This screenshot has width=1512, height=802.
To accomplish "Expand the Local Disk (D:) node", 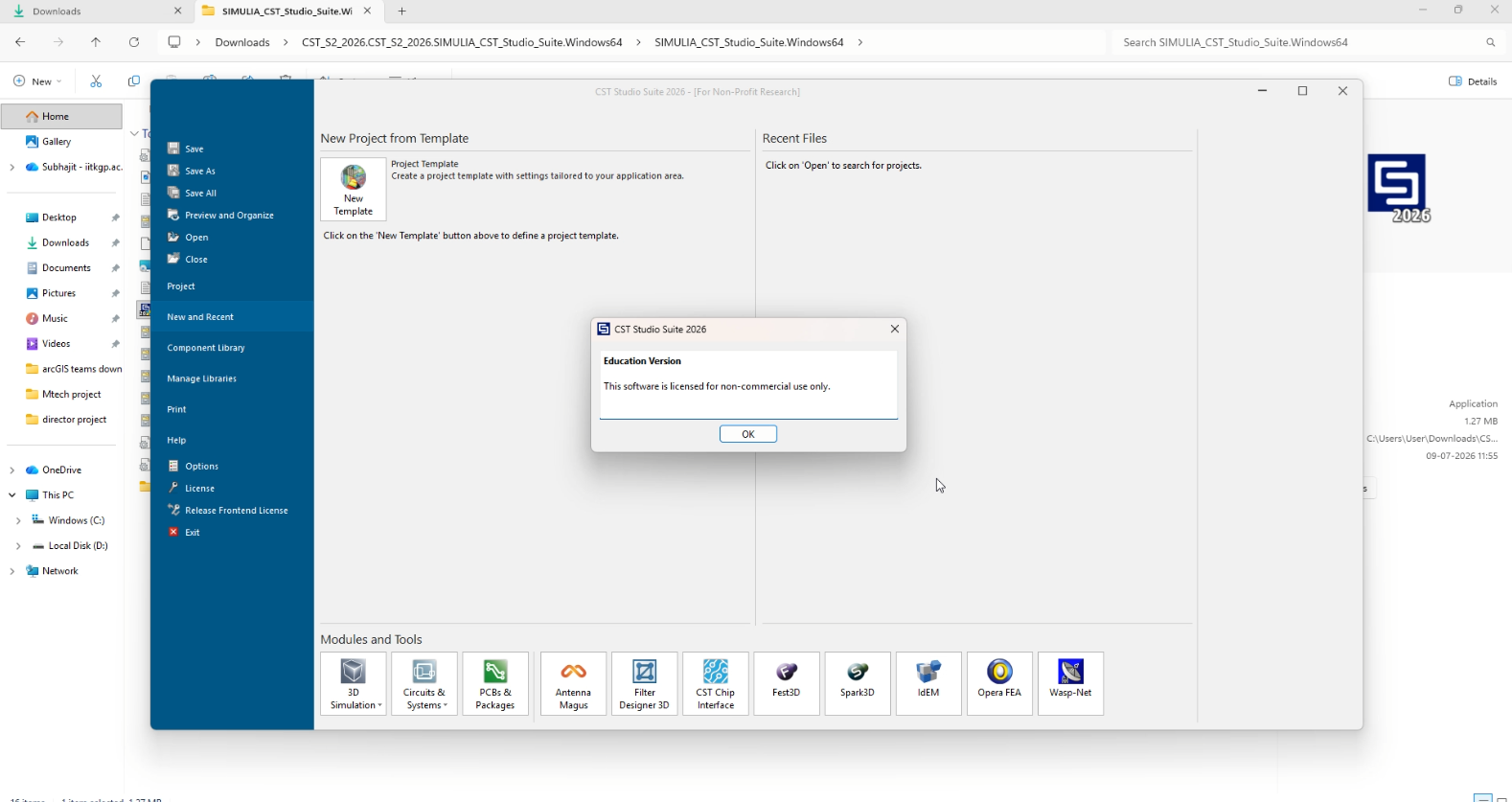I will (x=18, y=546).
